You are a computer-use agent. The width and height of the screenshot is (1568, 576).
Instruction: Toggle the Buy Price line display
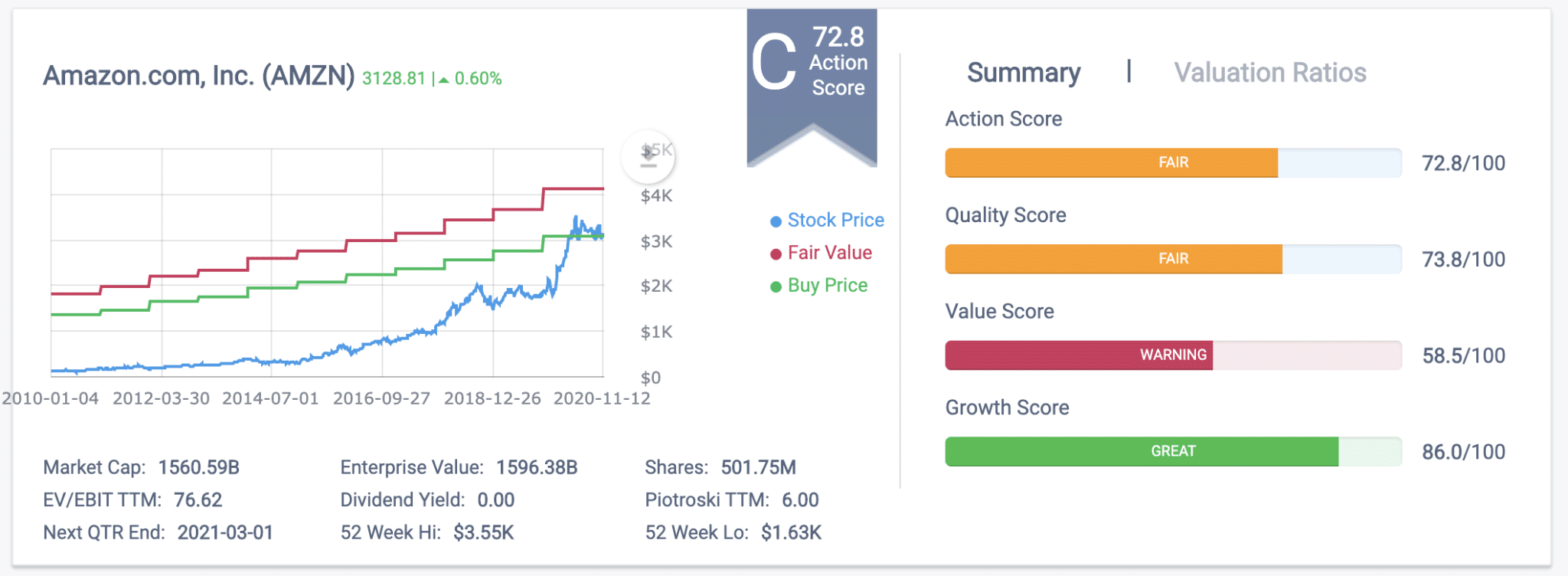[x=827, y=286]
